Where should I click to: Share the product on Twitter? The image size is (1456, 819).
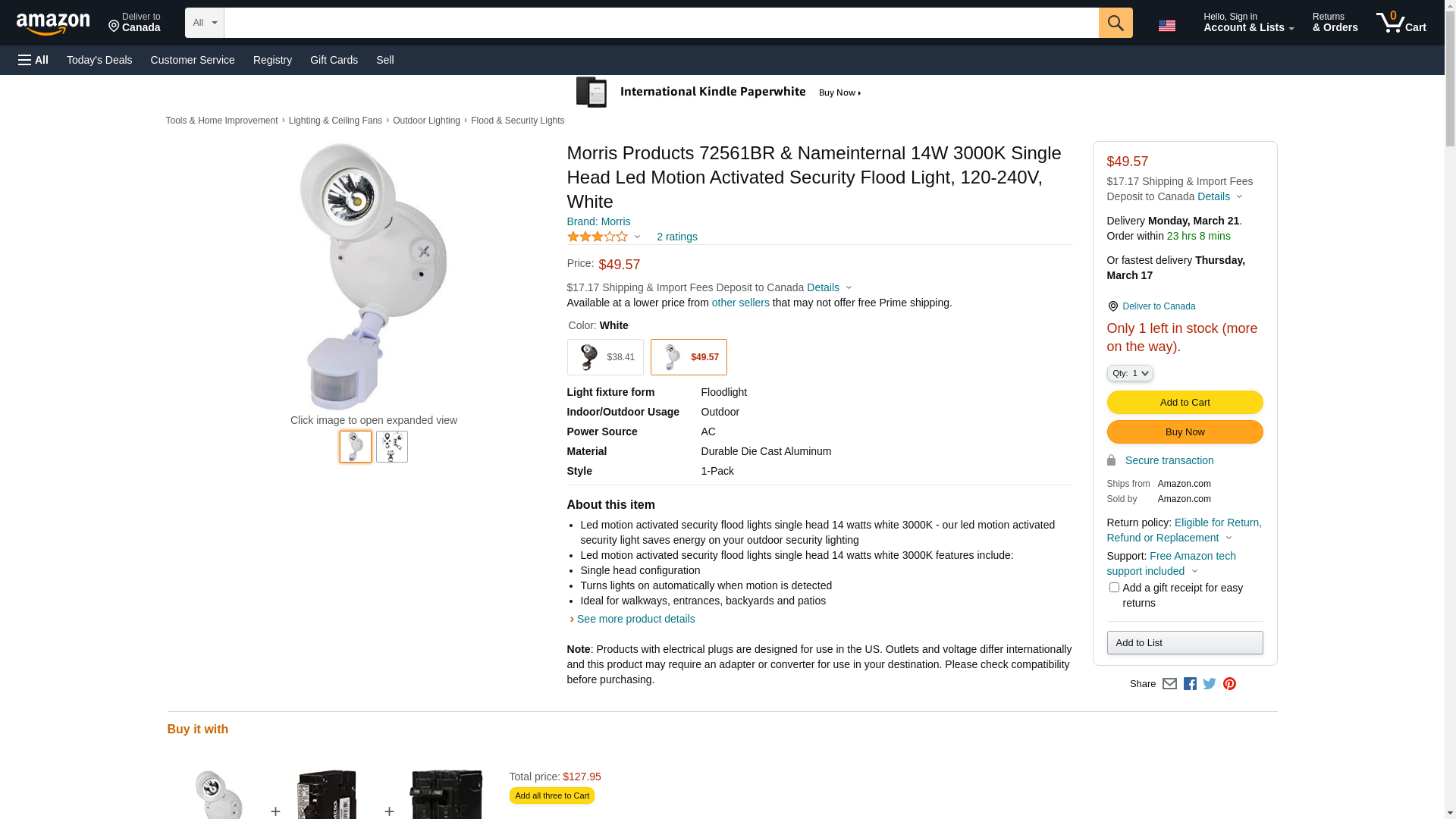pos(1210,684)
